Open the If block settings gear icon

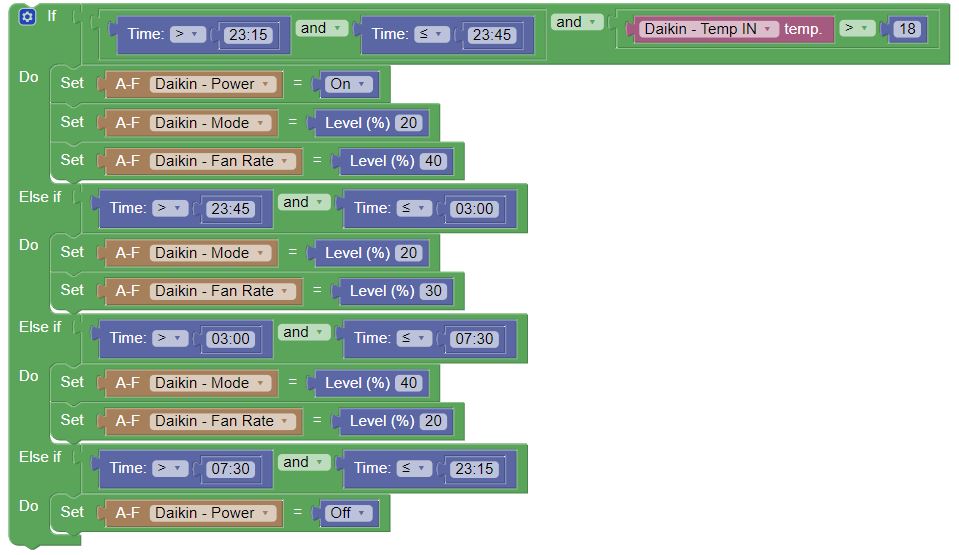point(27,17)
